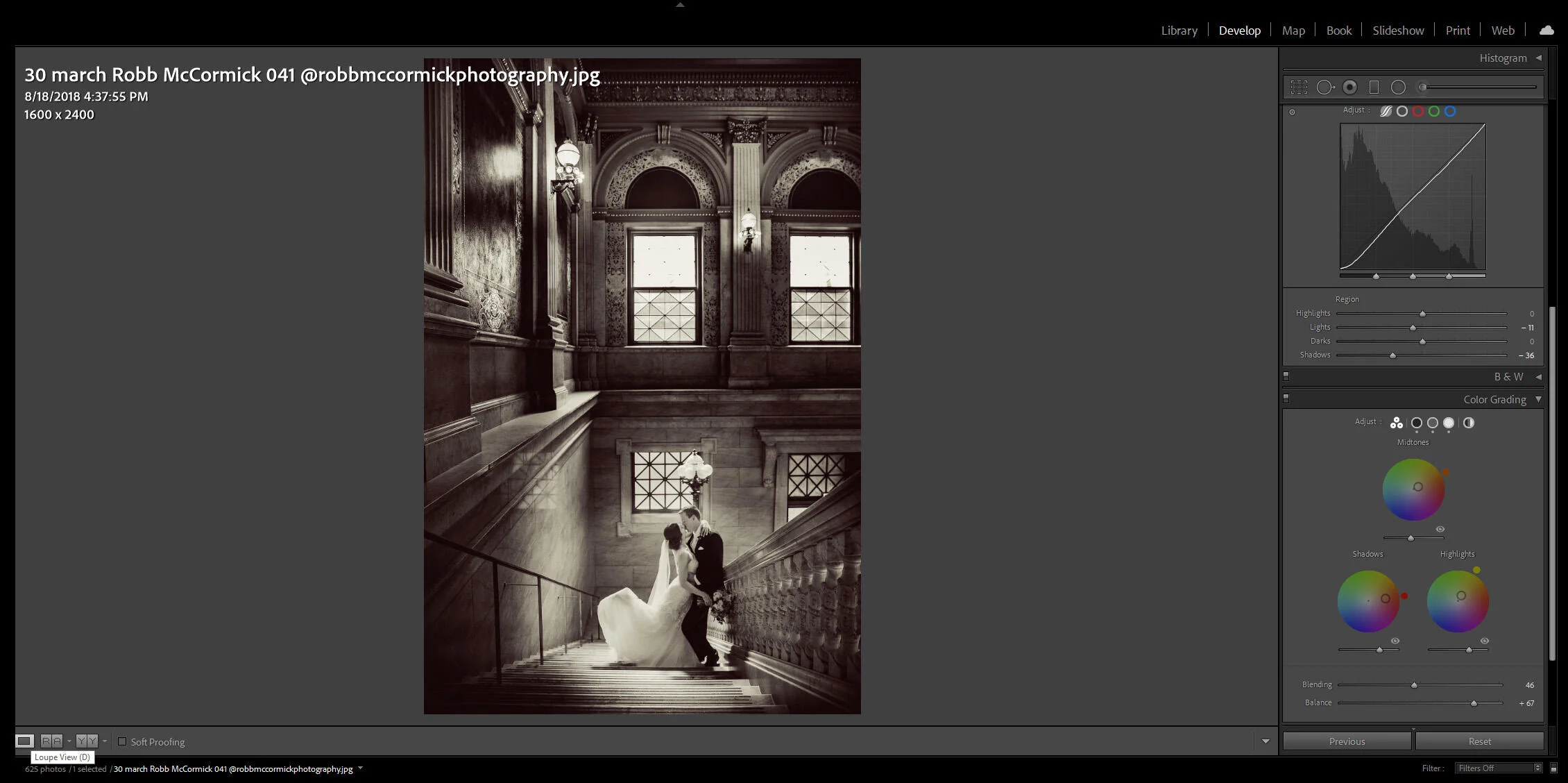Open the Filters Off dropdown

tap(1498, 768)
